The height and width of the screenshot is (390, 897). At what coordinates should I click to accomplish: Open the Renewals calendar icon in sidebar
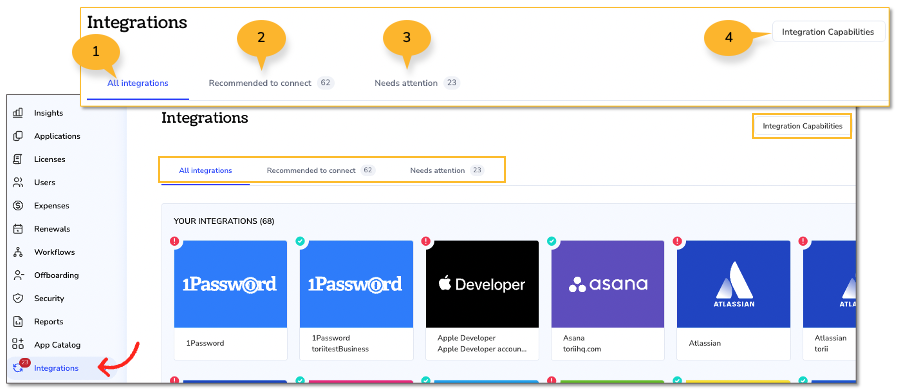click(x=18, y=229)
